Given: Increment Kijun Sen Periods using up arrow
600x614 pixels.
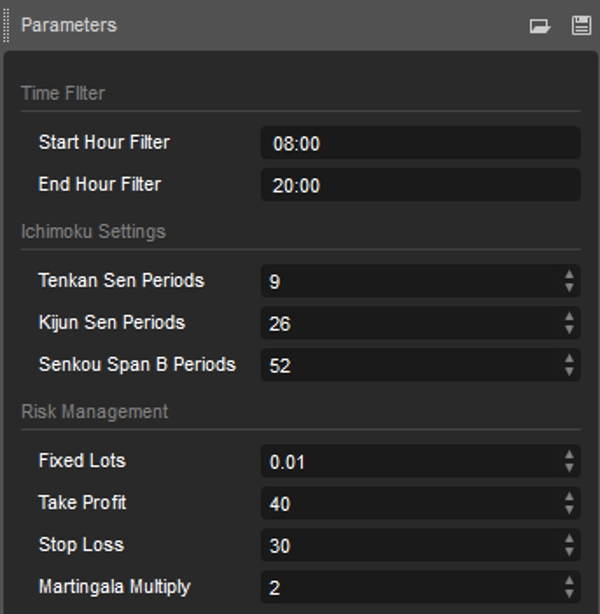Looking at the screenshot, I should (569, 317).
